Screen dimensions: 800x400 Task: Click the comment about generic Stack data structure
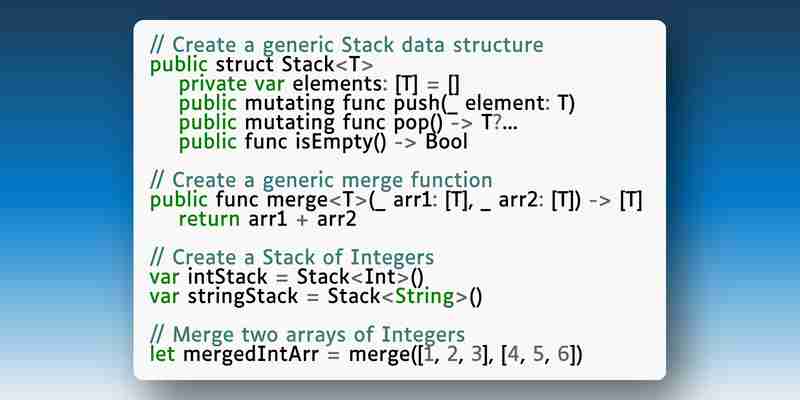pos(347,45)
